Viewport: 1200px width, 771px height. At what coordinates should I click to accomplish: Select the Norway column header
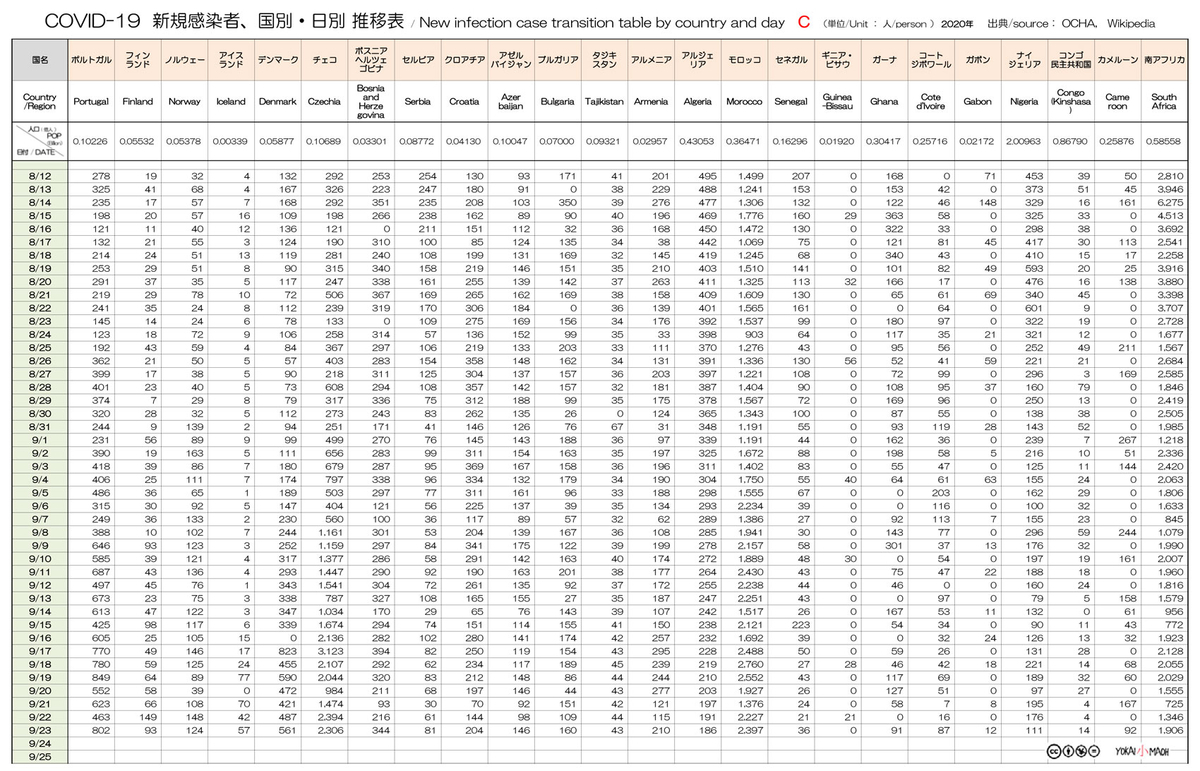point(184,102)
